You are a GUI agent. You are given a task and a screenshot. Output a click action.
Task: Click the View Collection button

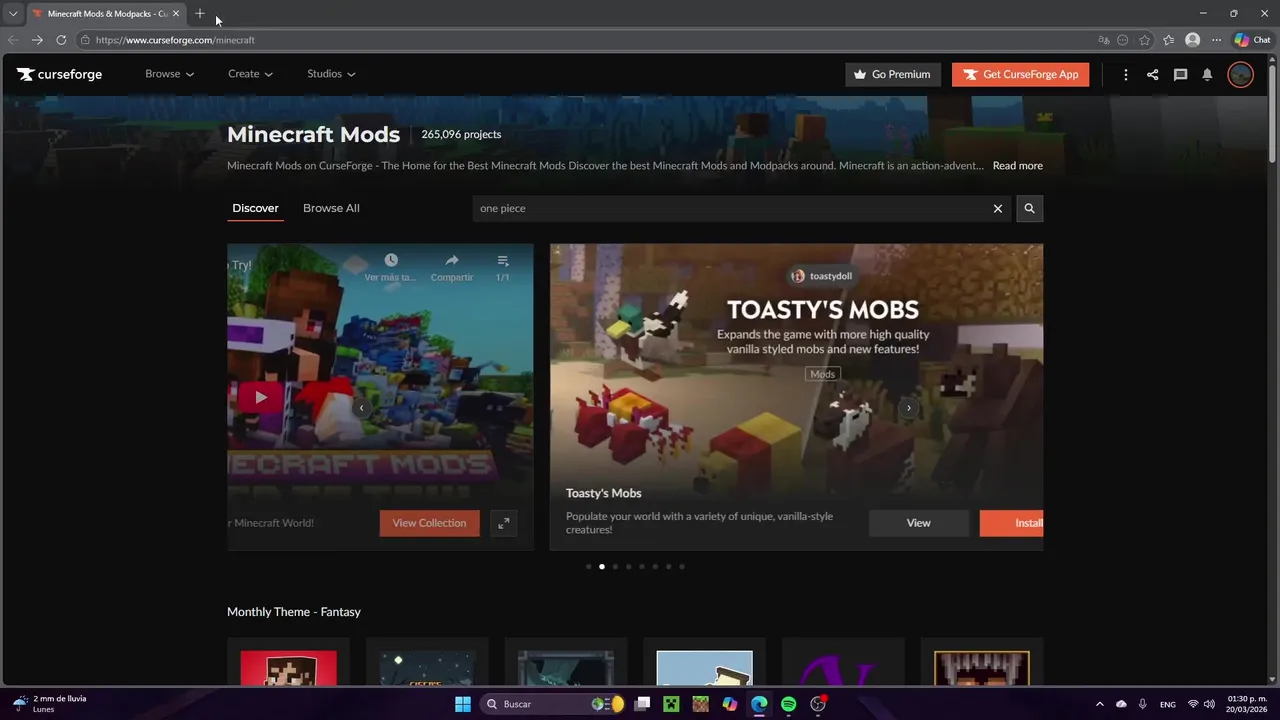429,523
